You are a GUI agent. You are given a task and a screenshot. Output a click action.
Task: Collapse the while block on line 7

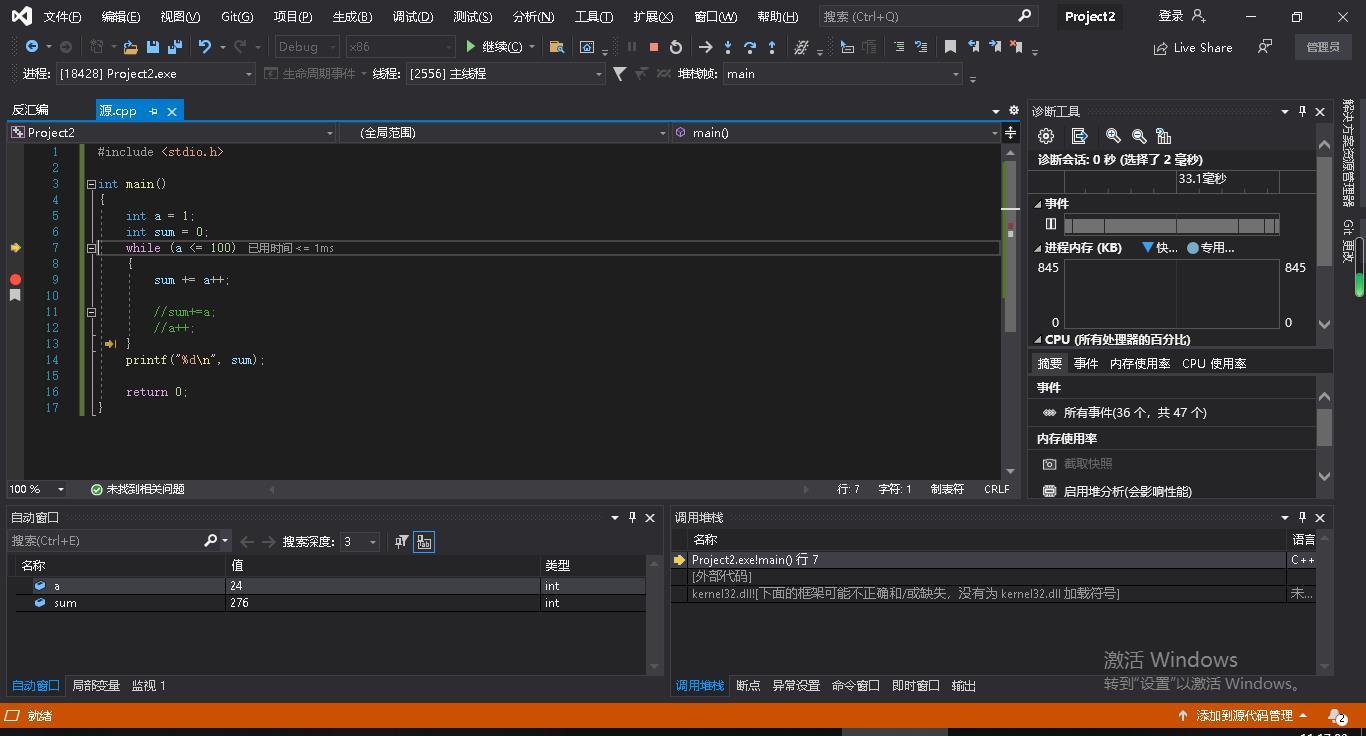pos(91,248)
